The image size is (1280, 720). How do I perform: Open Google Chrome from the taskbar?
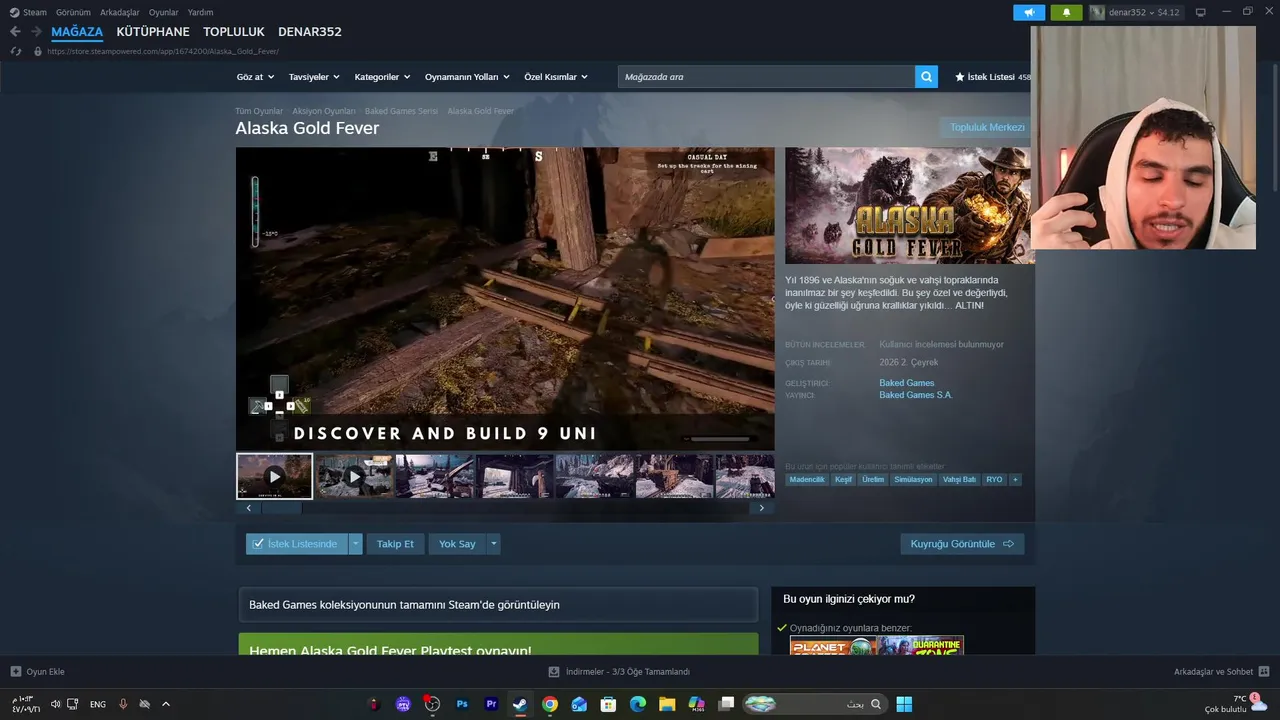click(x=550, y=704)
